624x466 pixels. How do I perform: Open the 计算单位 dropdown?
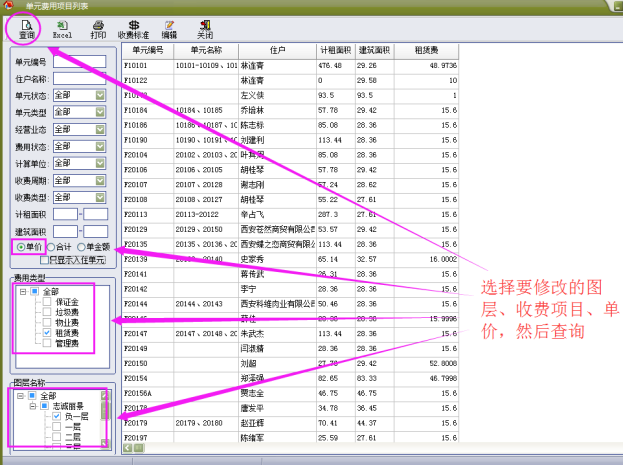click(x=100, y=164)
